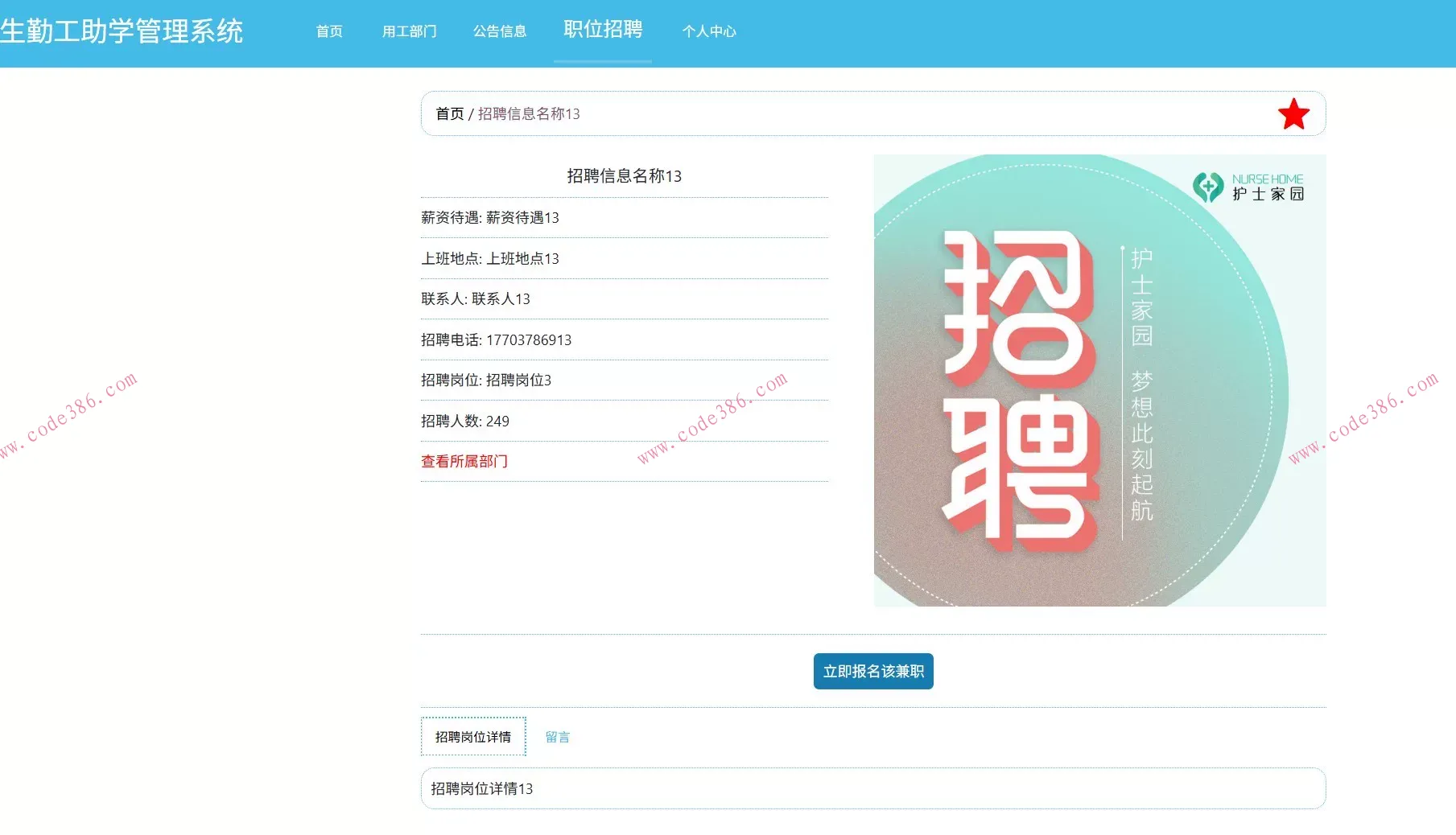
Task: Select the 招聘人数 249 detail row
Action: 464,421
